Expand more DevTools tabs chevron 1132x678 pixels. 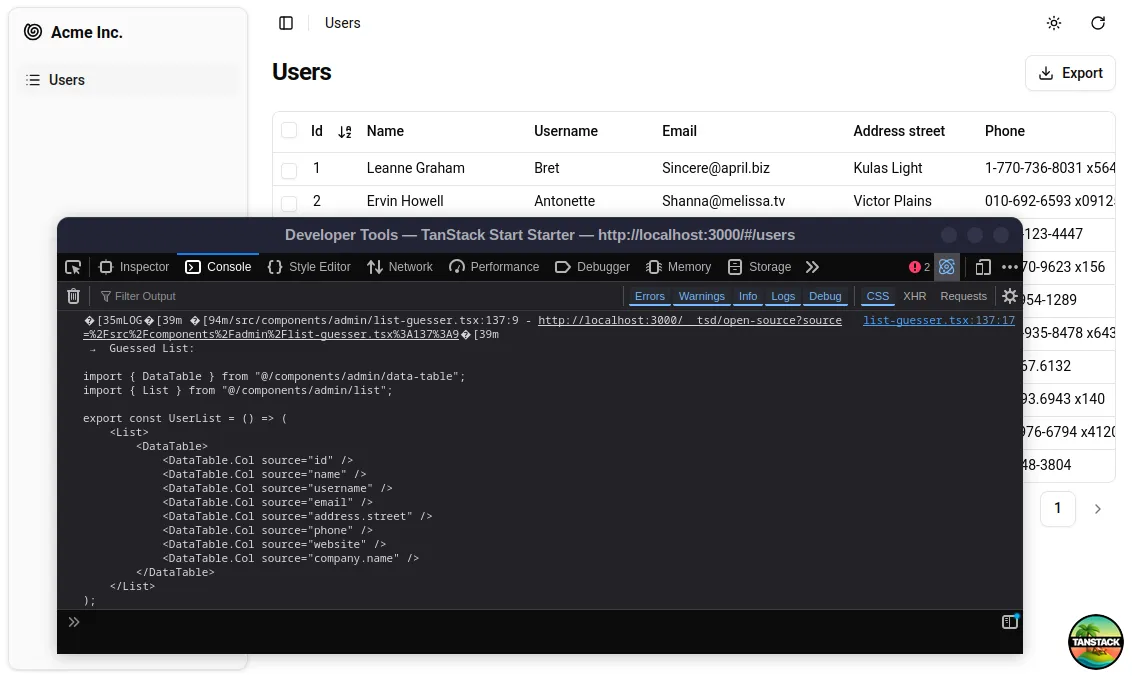coord(812,267)
